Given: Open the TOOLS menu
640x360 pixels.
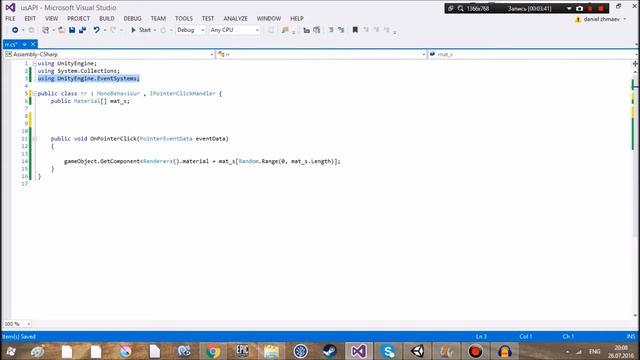Looking at the screenshot, I should [184, 18].
